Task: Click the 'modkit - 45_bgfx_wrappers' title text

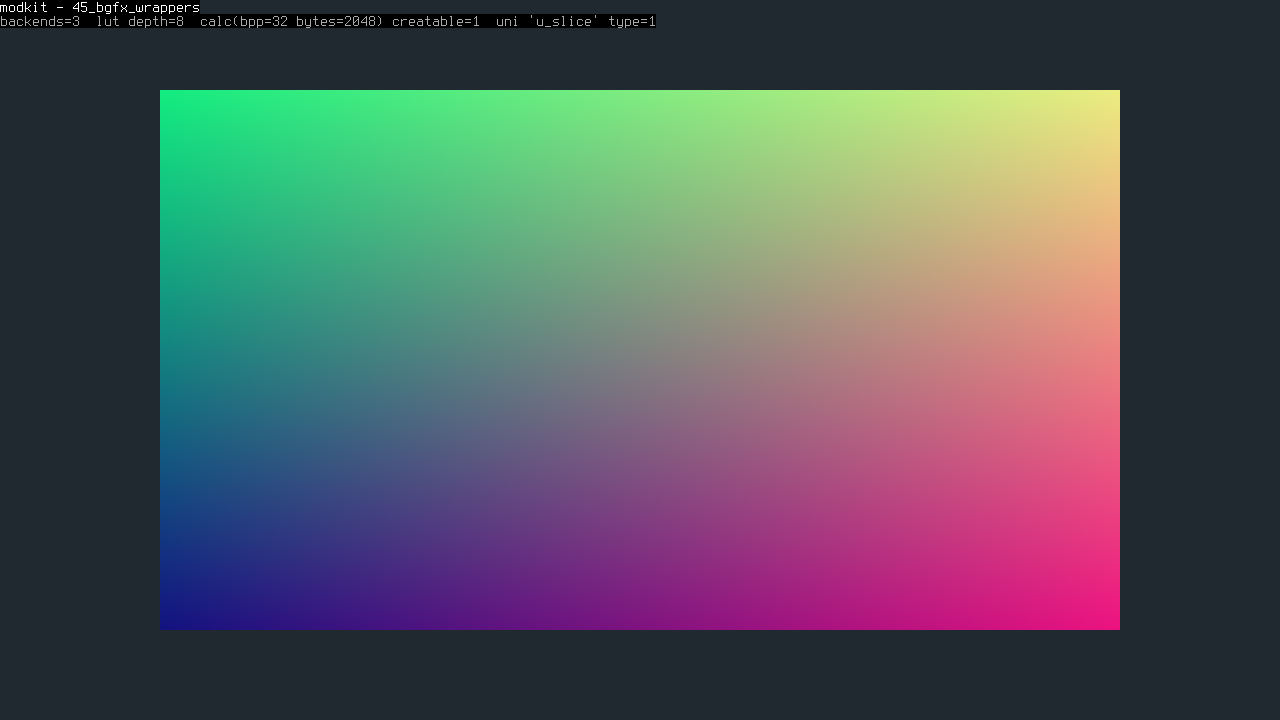Action: (100, 7)
